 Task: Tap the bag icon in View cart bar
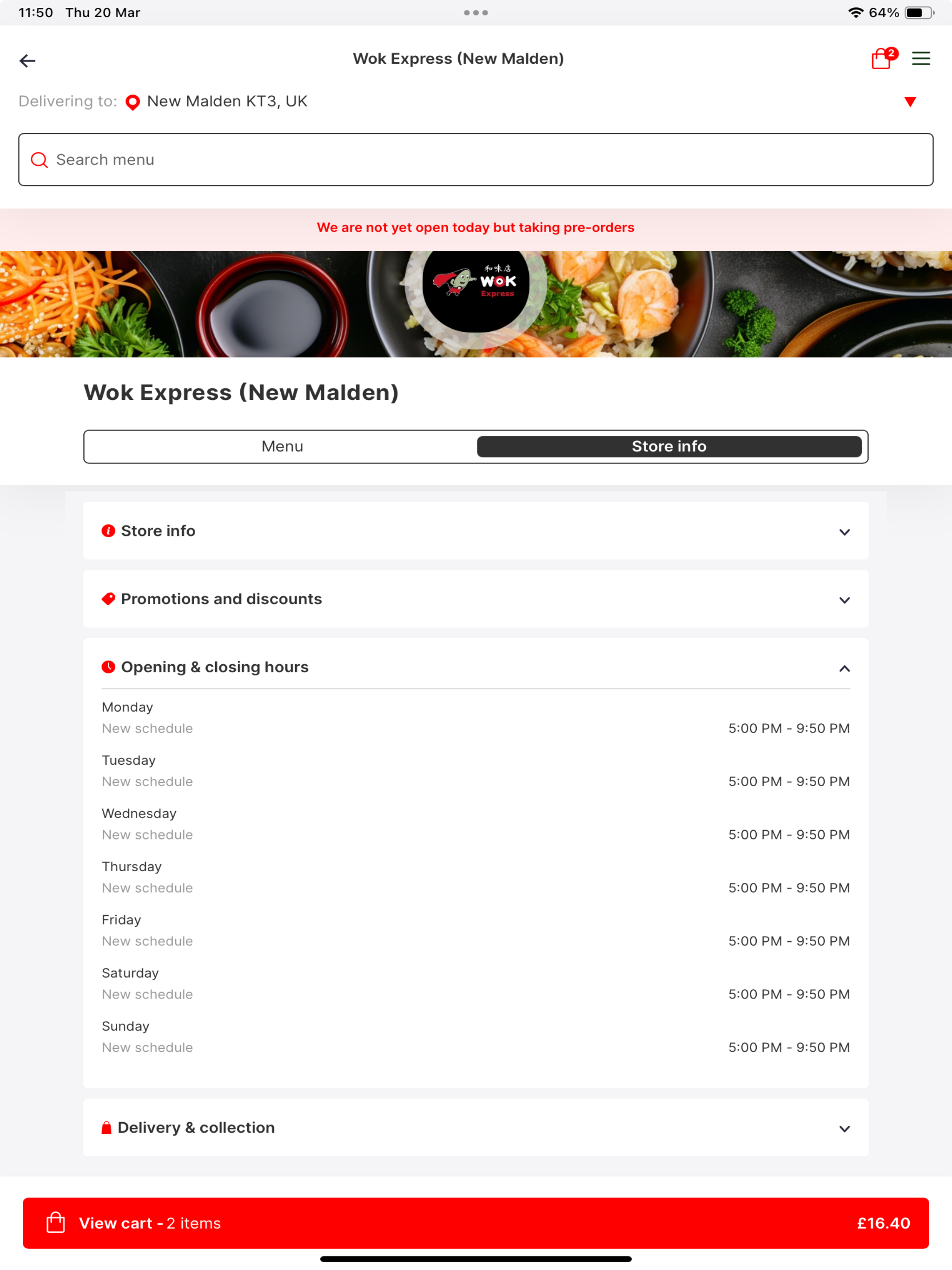[x=56, y=1223]
